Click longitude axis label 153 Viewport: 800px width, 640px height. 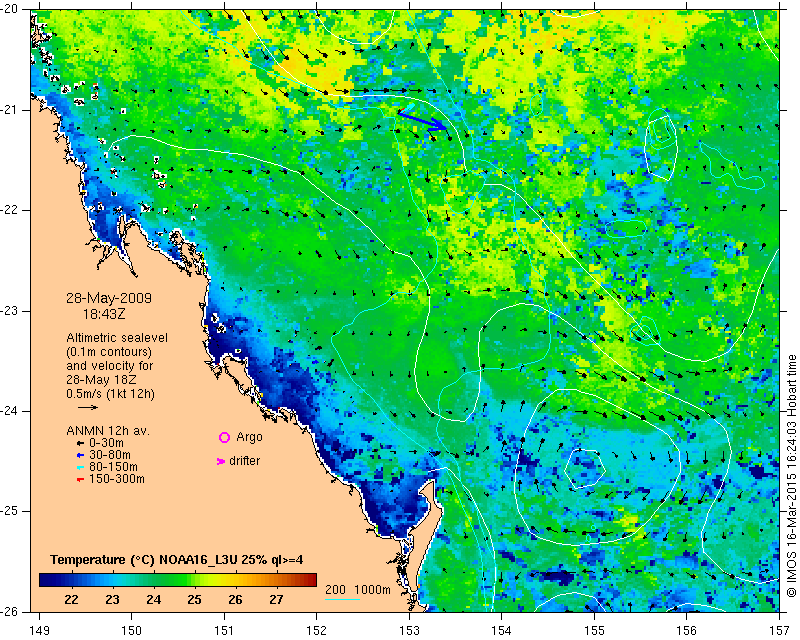point(409,631)
